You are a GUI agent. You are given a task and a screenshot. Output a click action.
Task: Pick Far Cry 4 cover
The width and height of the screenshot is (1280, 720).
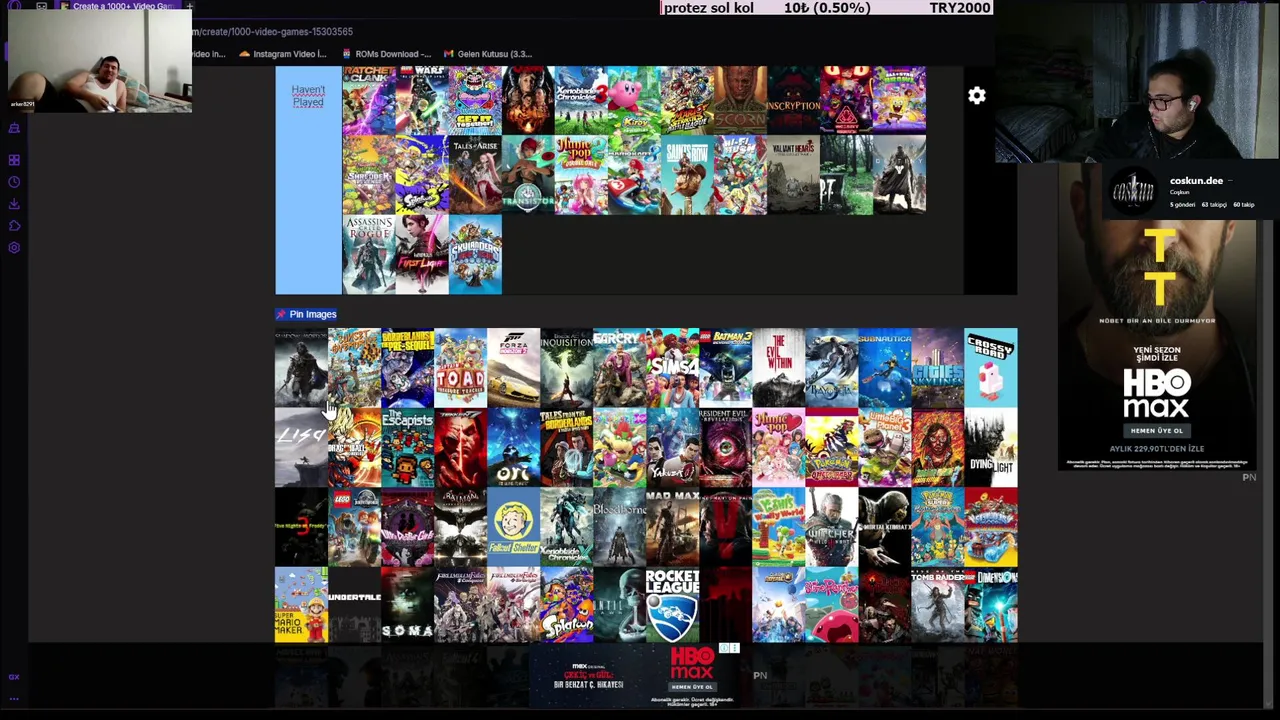pos(619,367)
